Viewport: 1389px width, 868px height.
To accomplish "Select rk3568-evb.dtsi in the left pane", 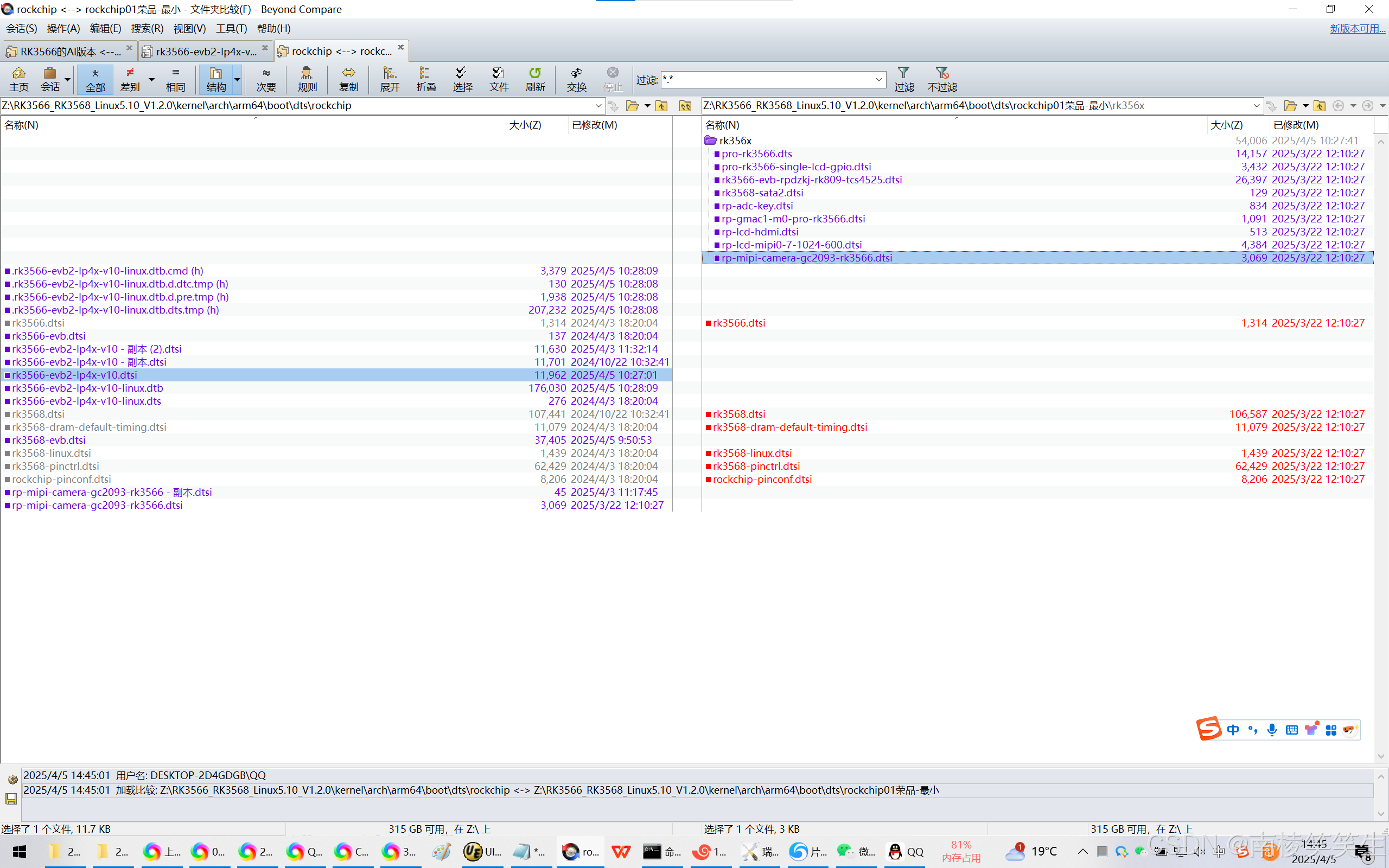I will (x=49, y=440).
